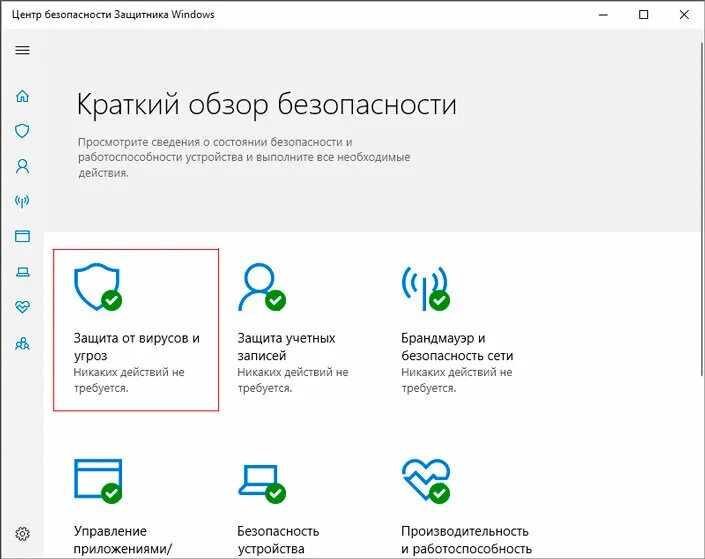Open account protection sidebar icon
The height and width of the screenshot is (559, 705).
pos(22,166)
